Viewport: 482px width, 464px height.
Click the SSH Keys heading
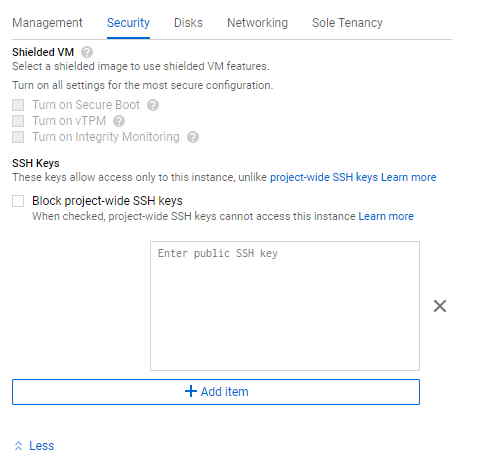36,163
